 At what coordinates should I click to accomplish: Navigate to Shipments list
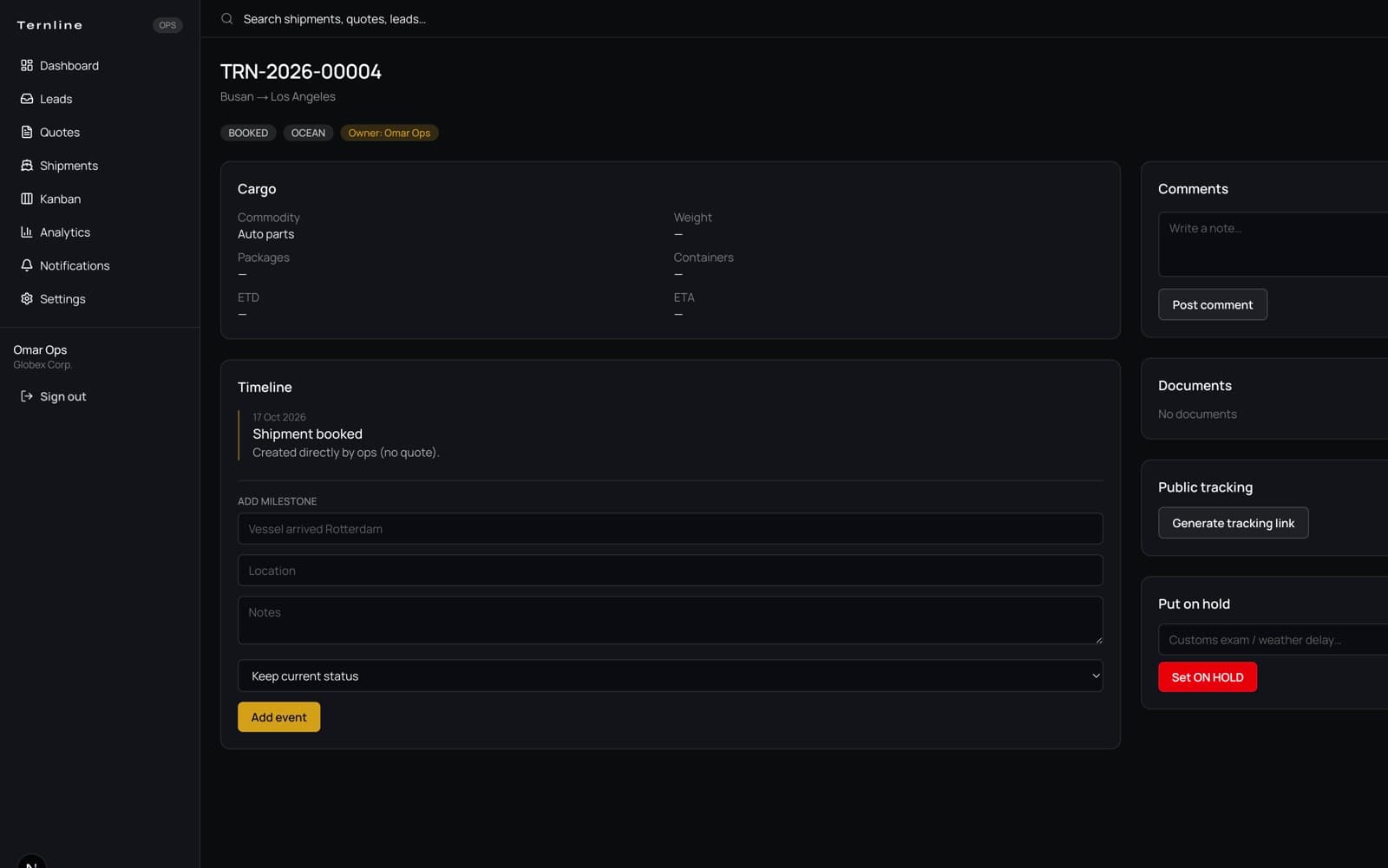[100, 166]
